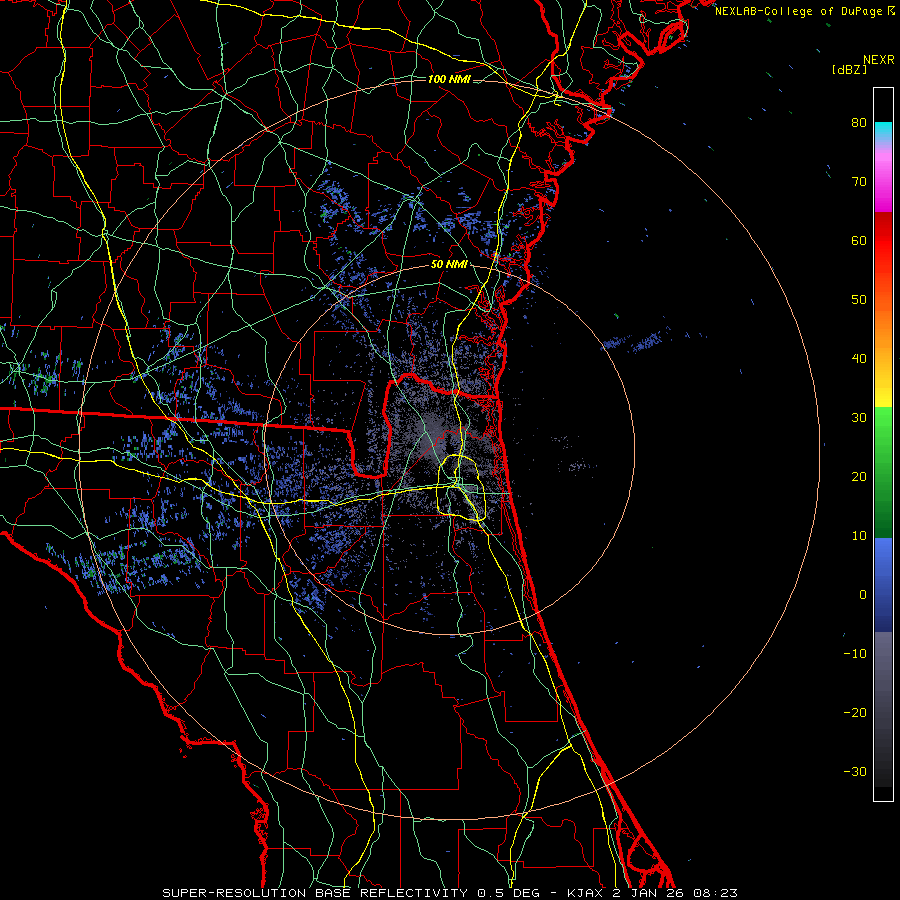The width and height of the screenshot is (900, 900).
Task: Click the -20 dBZ scale value
Action: click(x=855, y=713)
